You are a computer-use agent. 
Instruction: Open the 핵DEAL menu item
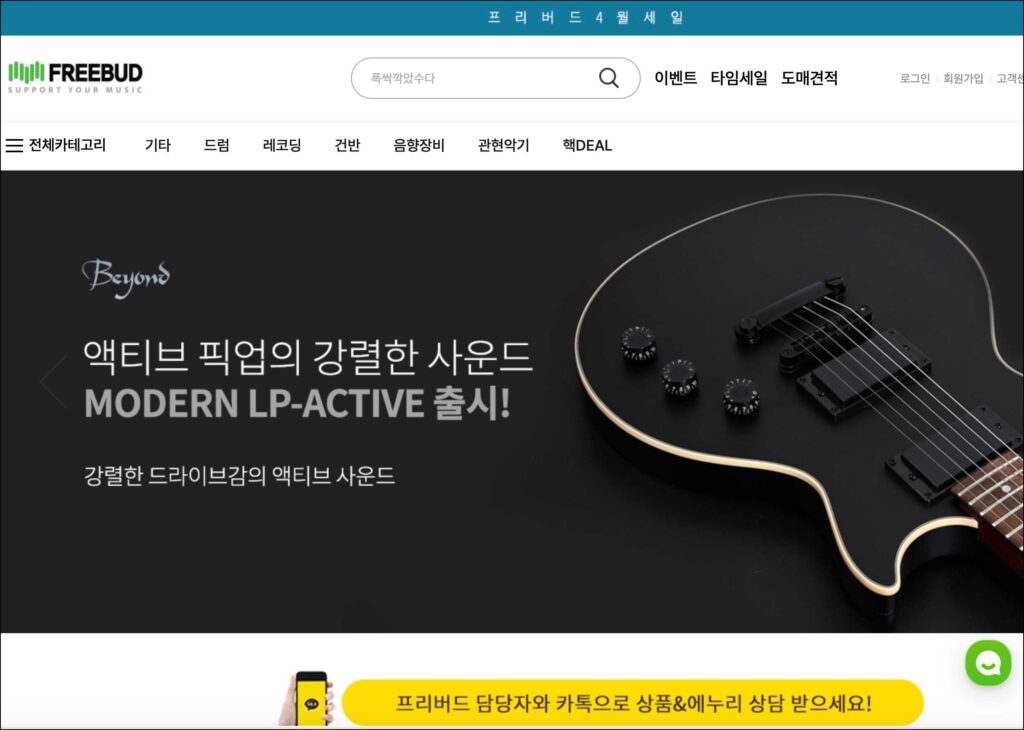point(587,145)
